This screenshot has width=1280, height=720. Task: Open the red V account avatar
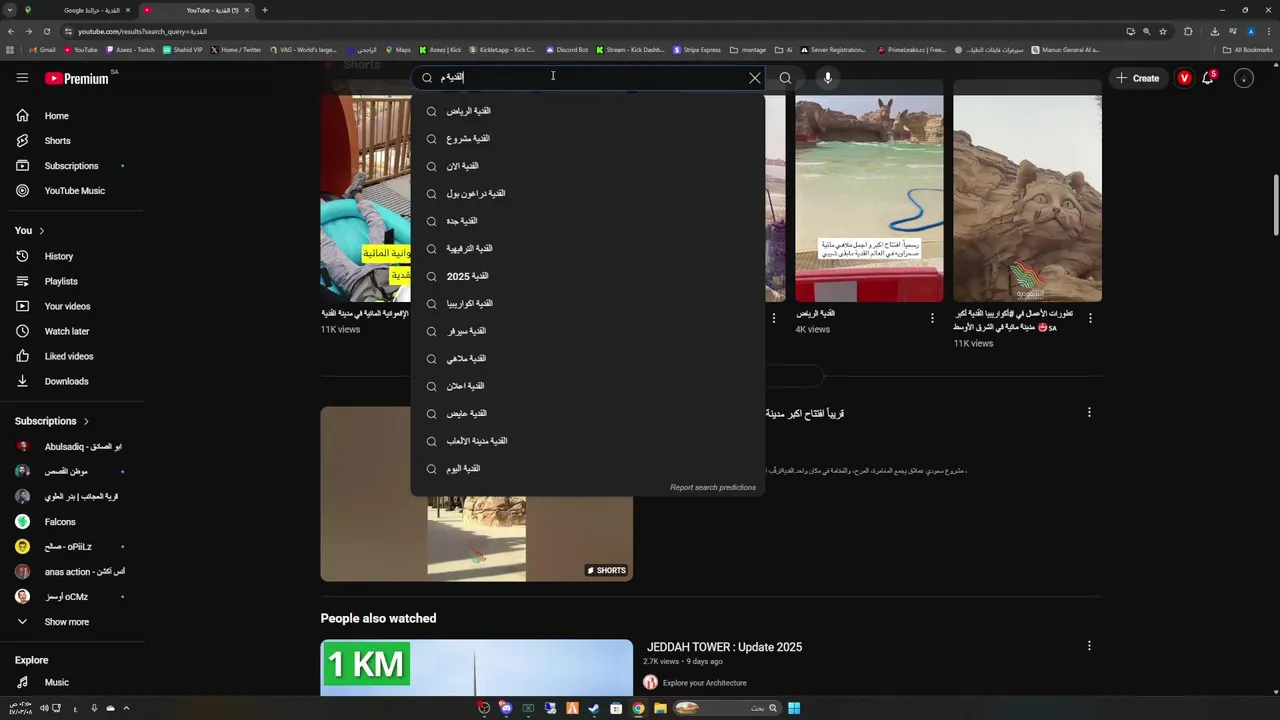1184,78
